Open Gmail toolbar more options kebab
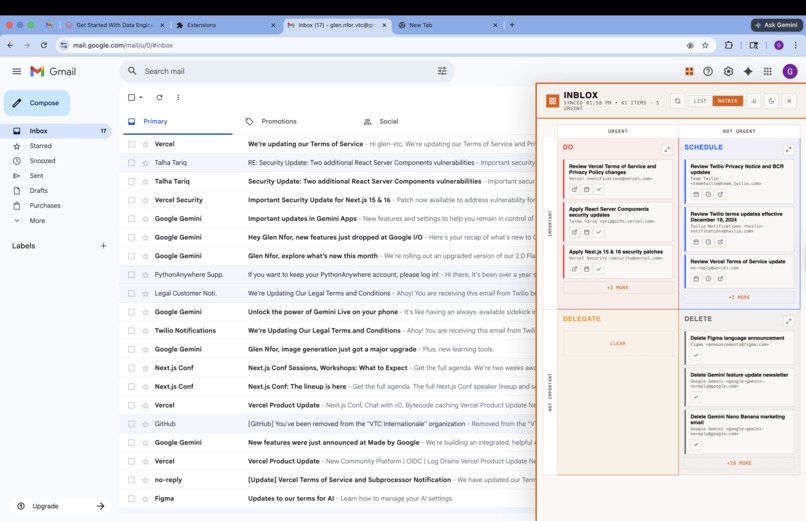 tap(178, 97)
